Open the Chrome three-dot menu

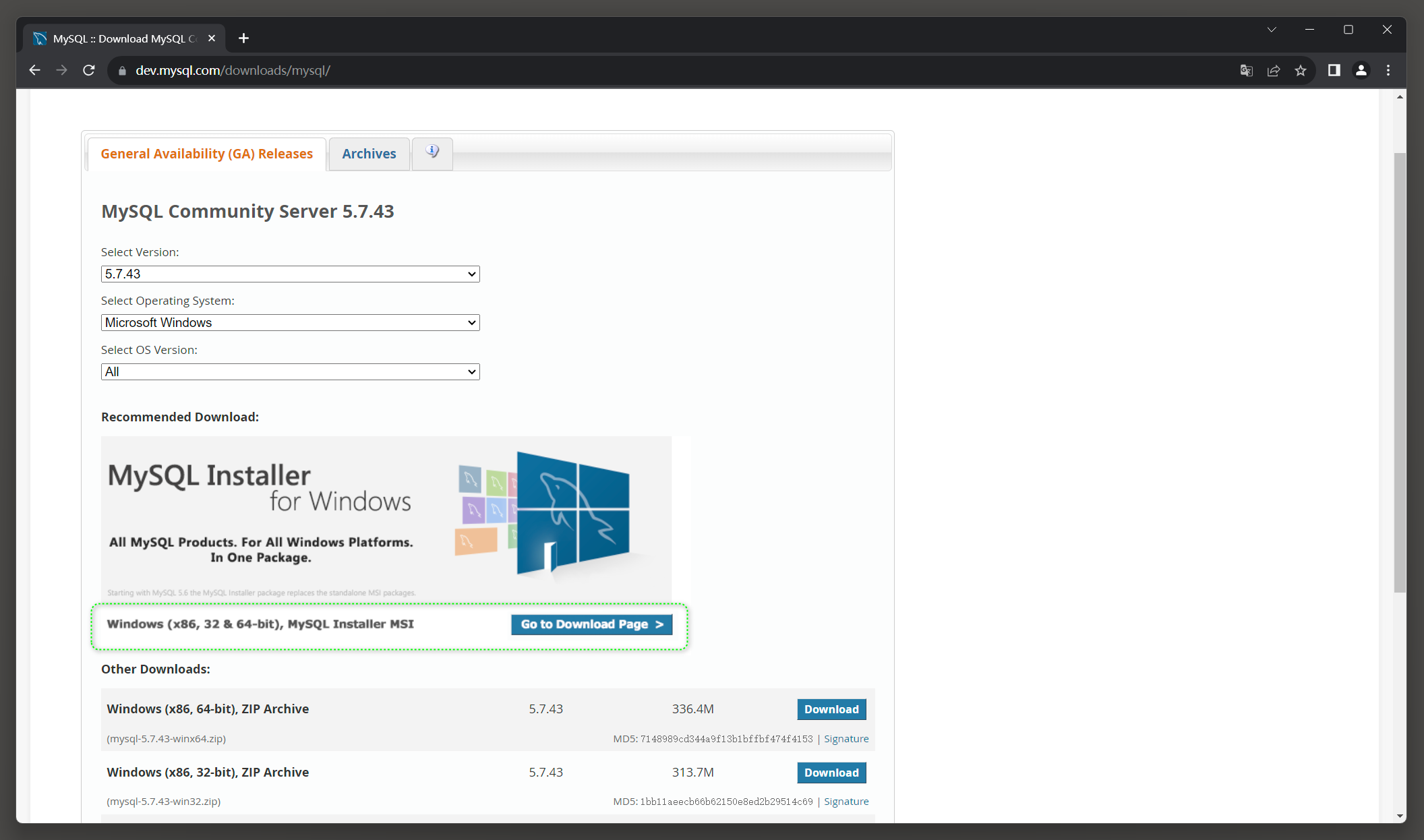pos(1388,70)
